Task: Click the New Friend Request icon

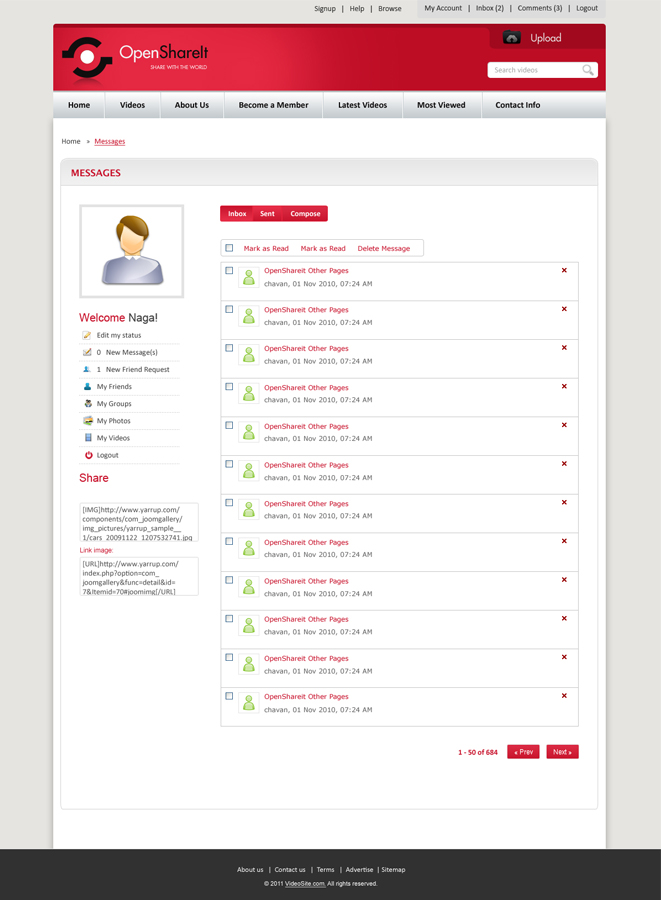Action: tap(87, 370)
